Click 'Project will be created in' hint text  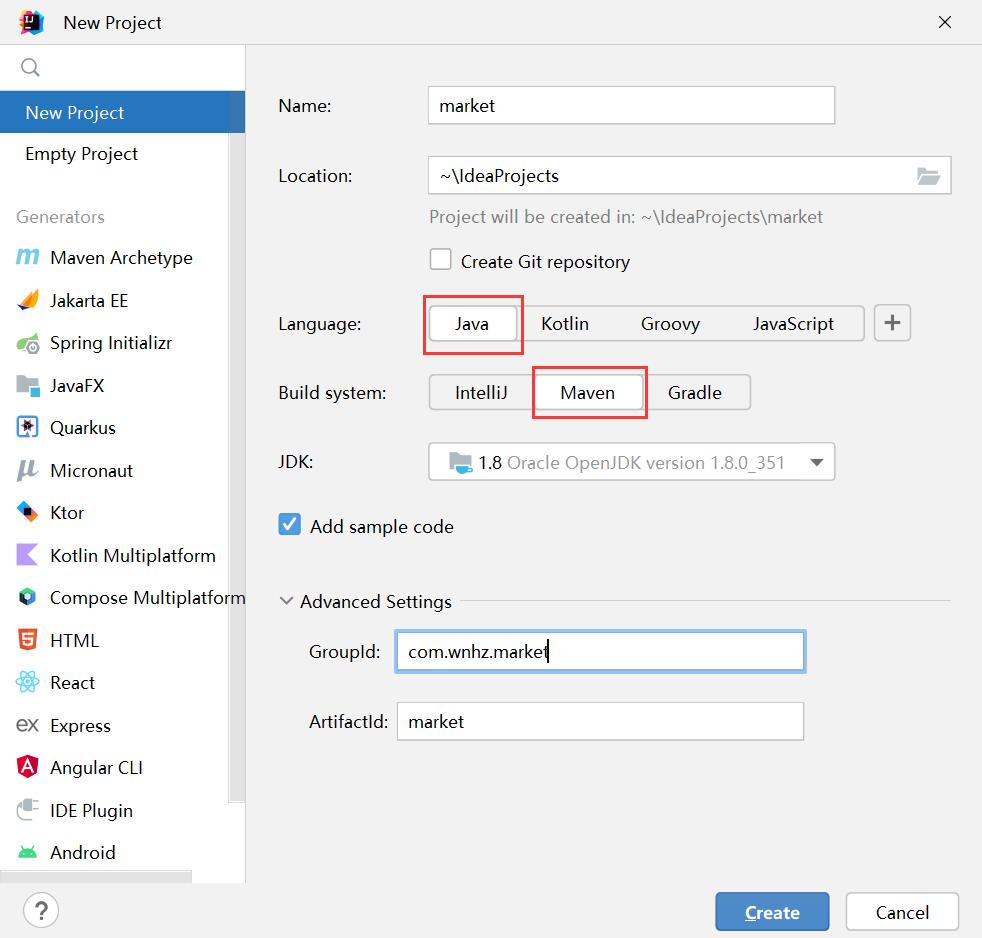tap(626, 217)
